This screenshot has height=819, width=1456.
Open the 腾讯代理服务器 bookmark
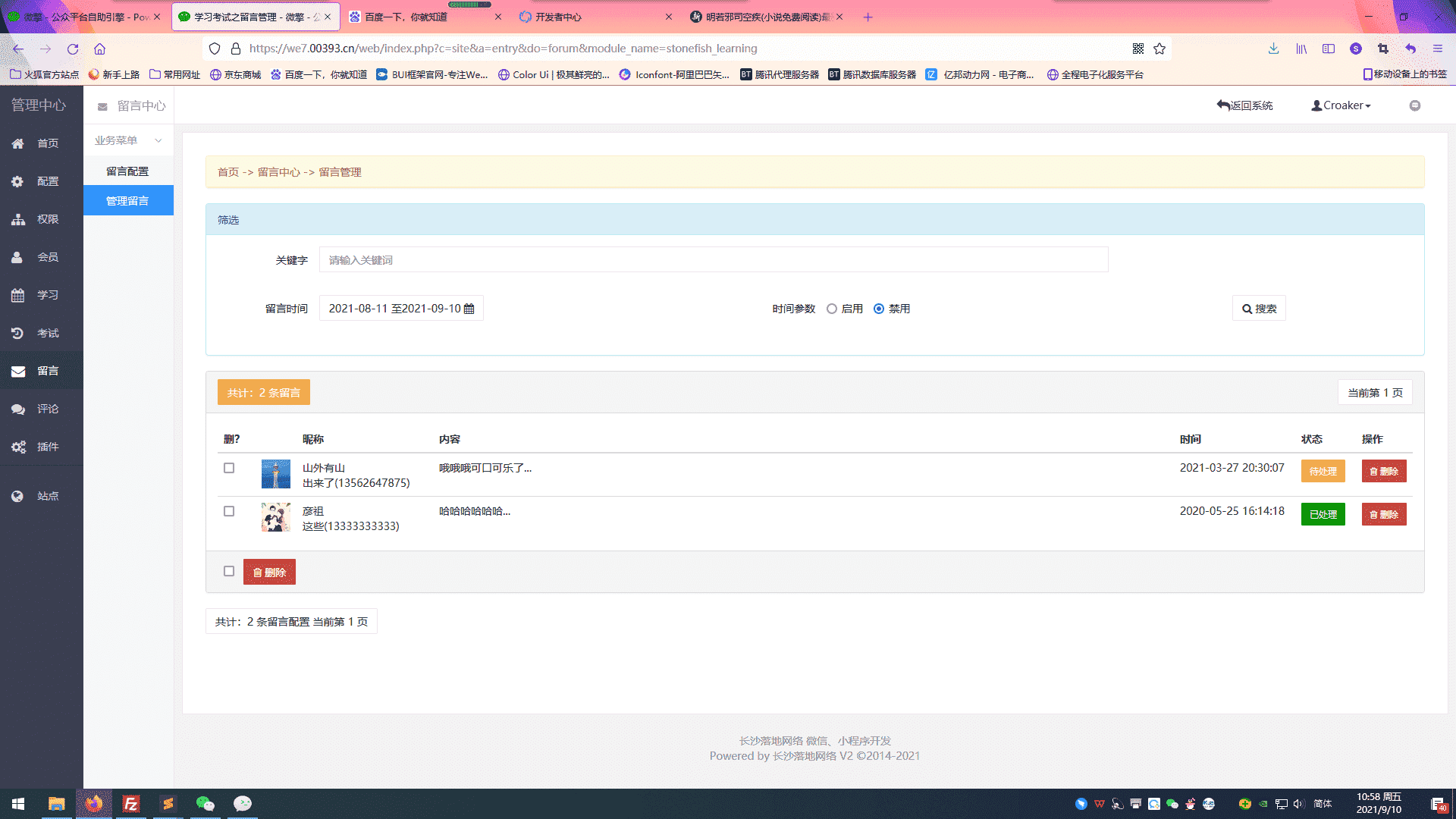[780, 74]
